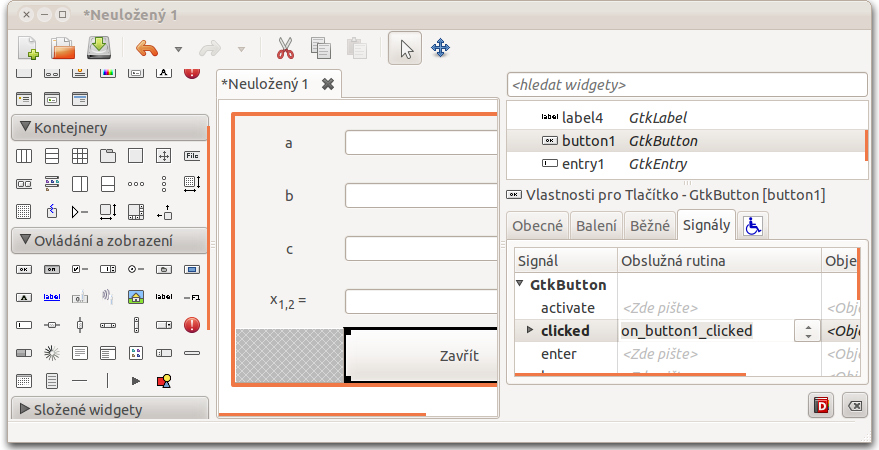The height and width of the screenshot is (450, 879).
Task: Collapse the GtkButton signal group
Action: pyautogui.click(x=520, y=284)
